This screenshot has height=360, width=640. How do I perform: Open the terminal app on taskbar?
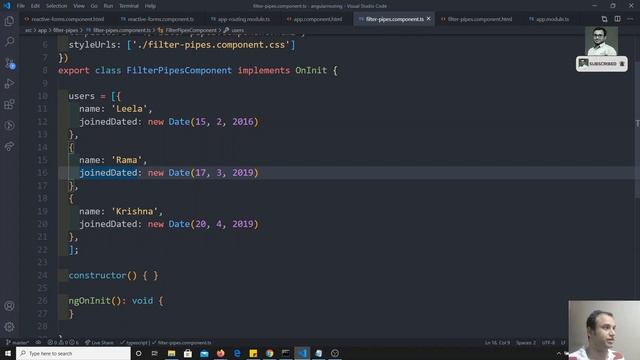coord(286,353)
